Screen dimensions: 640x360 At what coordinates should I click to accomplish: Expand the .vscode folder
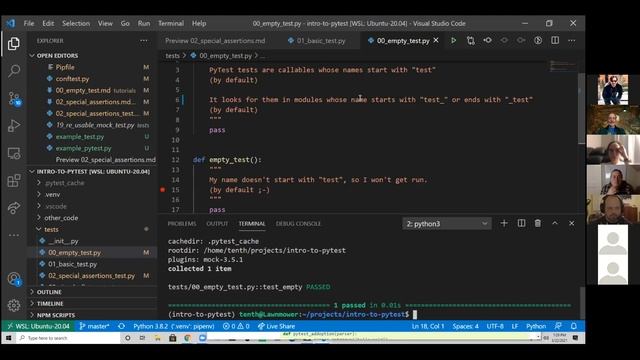pyautogui.click(x=56, y=206)
